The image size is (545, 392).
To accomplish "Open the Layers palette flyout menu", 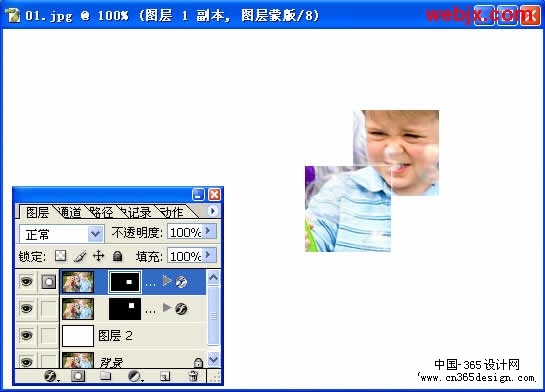I will [x=212, y=211].
